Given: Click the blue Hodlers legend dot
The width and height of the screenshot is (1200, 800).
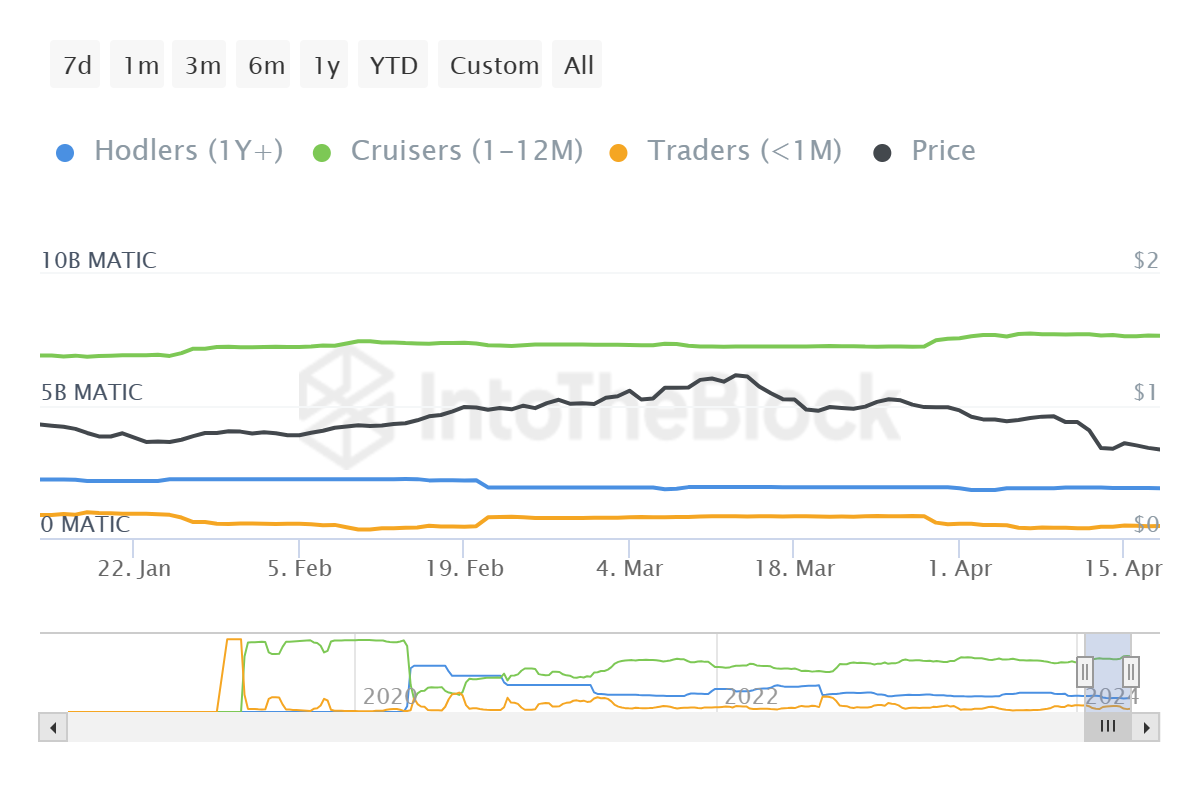Looking at the screenshot, I should [x=66, y=150].
